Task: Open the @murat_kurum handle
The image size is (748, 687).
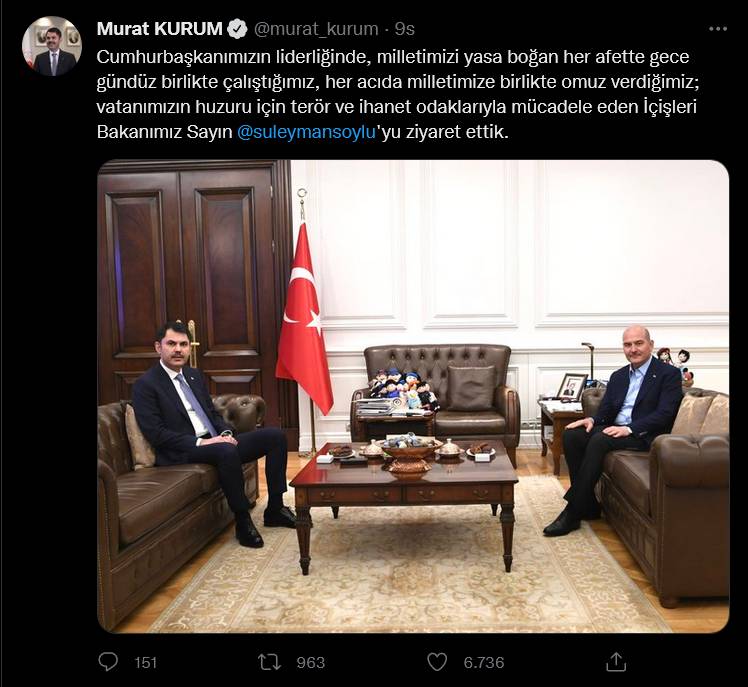Action: tap(316, 29)
